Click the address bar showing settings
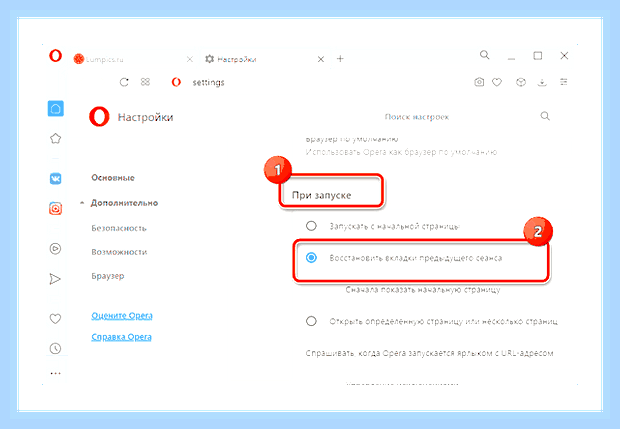Viewport: 620px width, 429px height. [x=208, y=83]
